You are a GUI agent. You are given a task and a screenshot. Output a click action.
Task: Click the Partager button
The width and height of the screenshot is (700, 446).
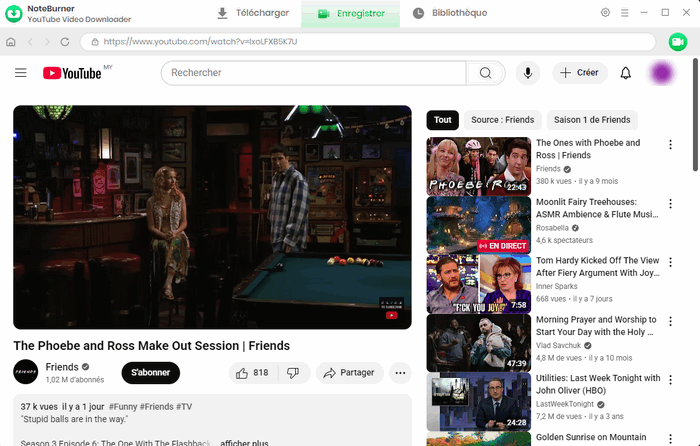[350, 373]
